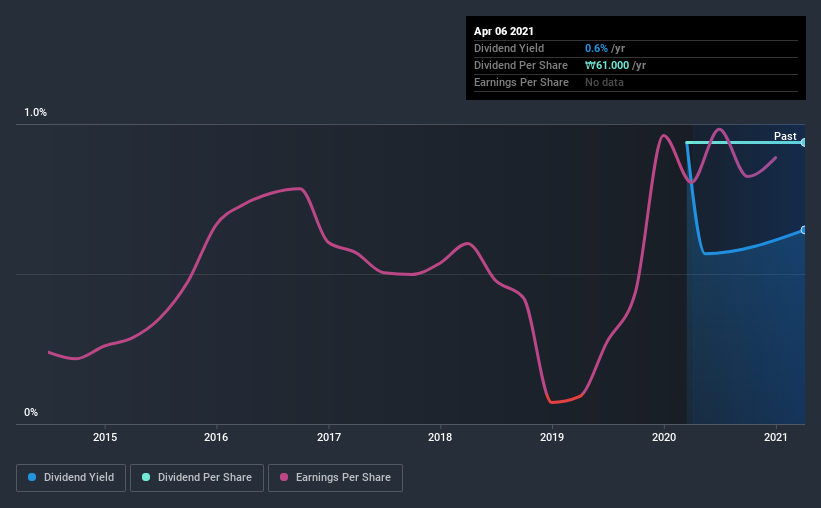
Task: Select the 2019 x-axis tick label
Action: tap(552, 437)
